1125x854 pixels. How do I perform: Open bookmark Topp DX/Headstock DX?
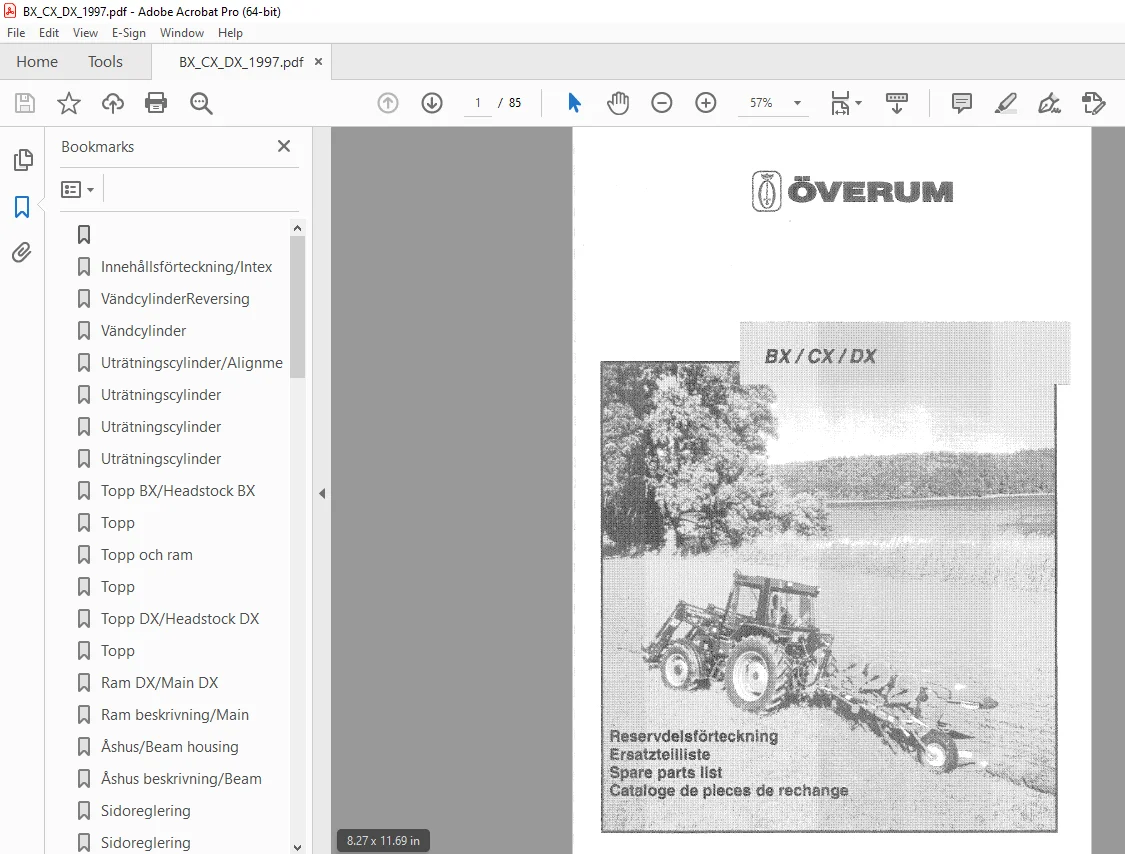(x=180, y=619)
